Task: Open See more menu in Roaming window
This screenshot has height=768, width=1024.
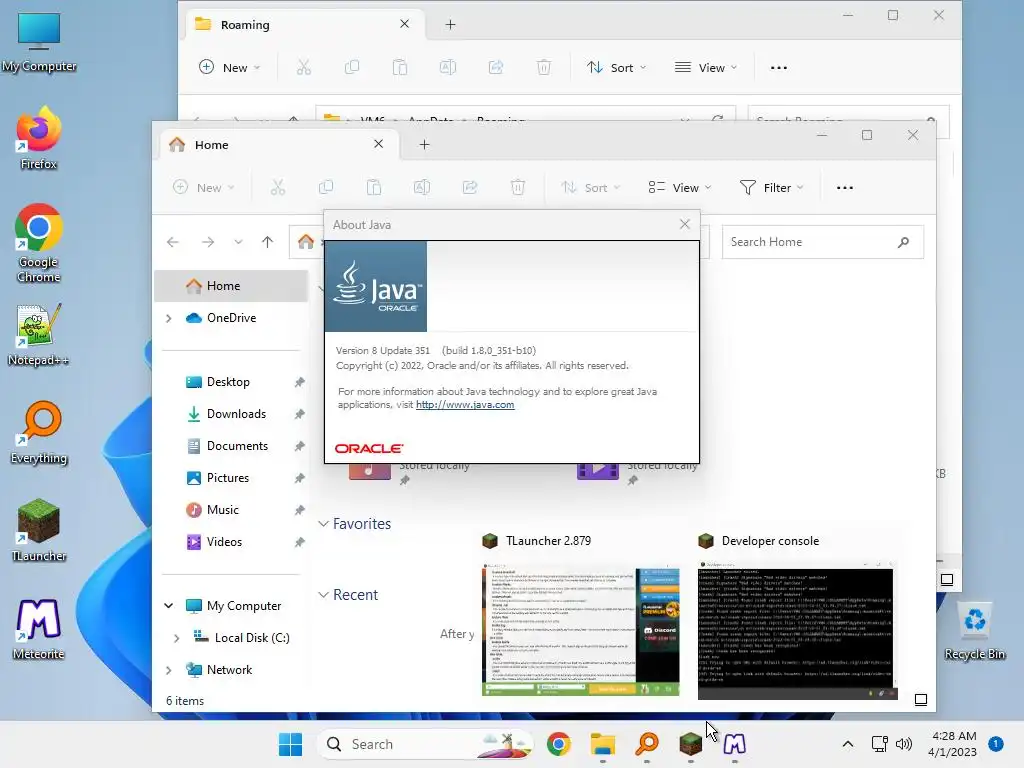Action: [778, 67]
